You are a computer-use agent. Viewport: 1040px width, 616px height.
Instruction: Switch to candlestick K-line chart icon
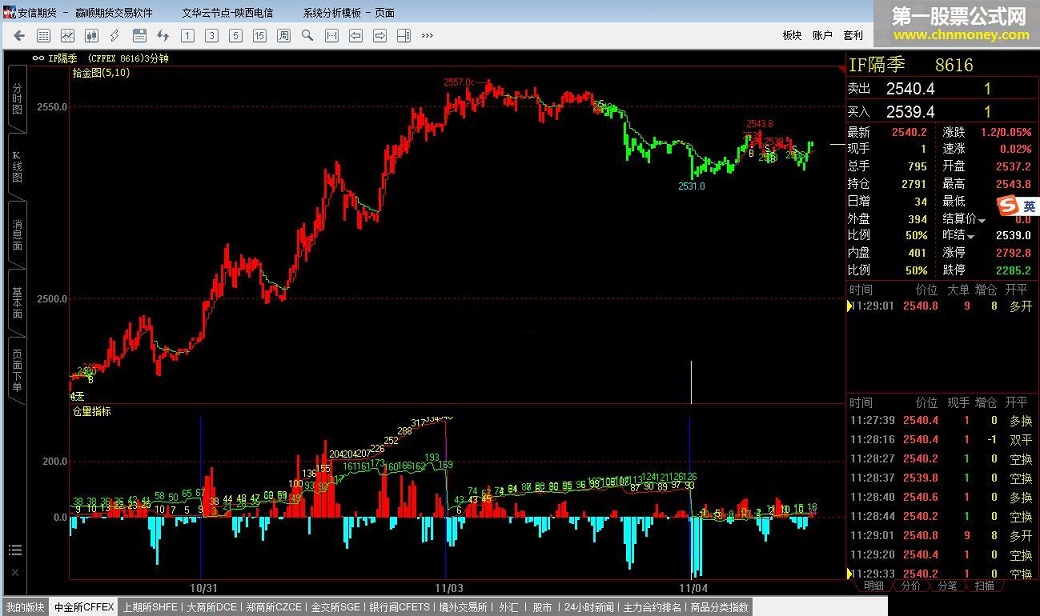tap(92, 36)
